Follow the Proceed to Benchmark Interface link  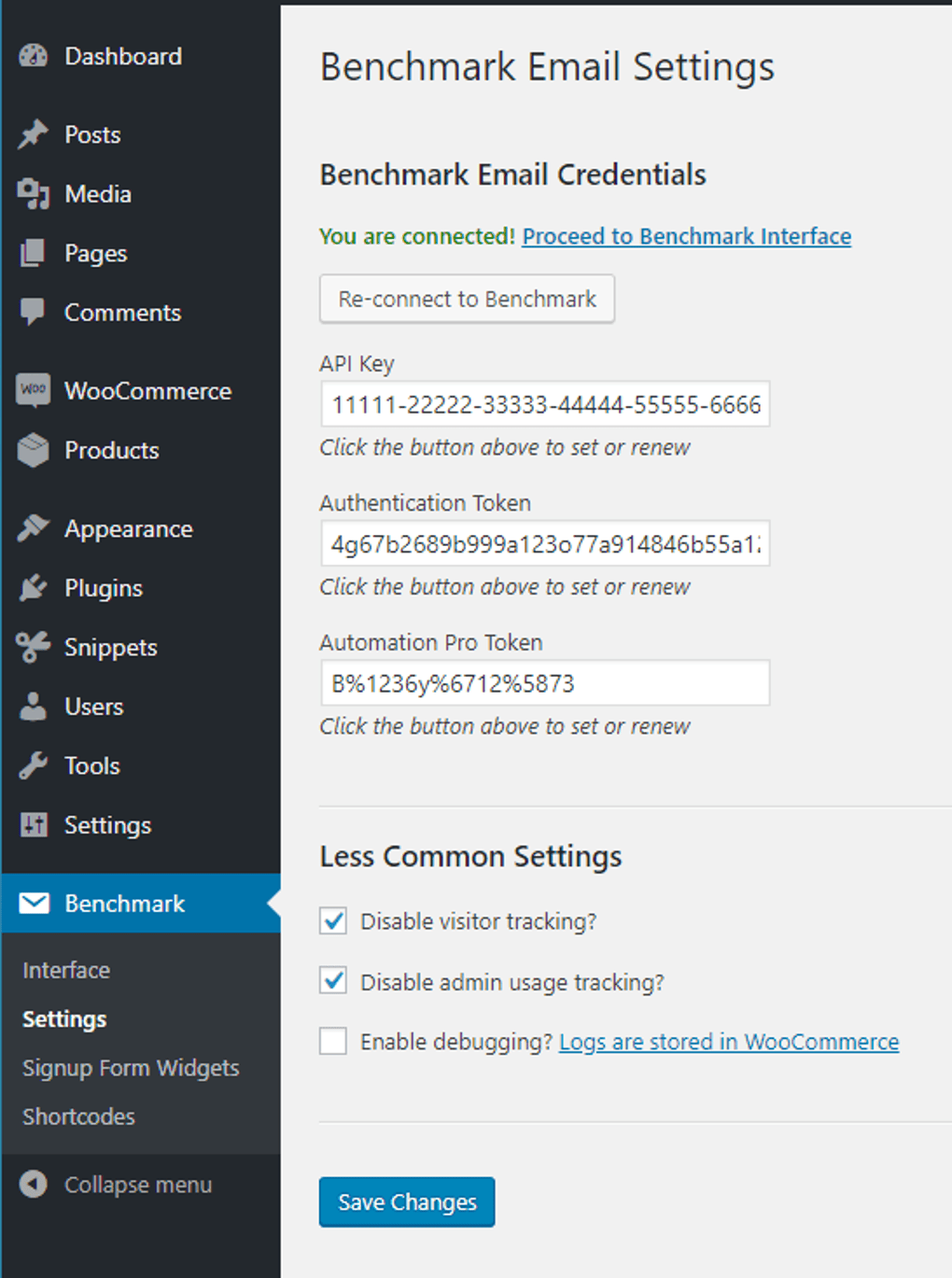click(686, 236)
